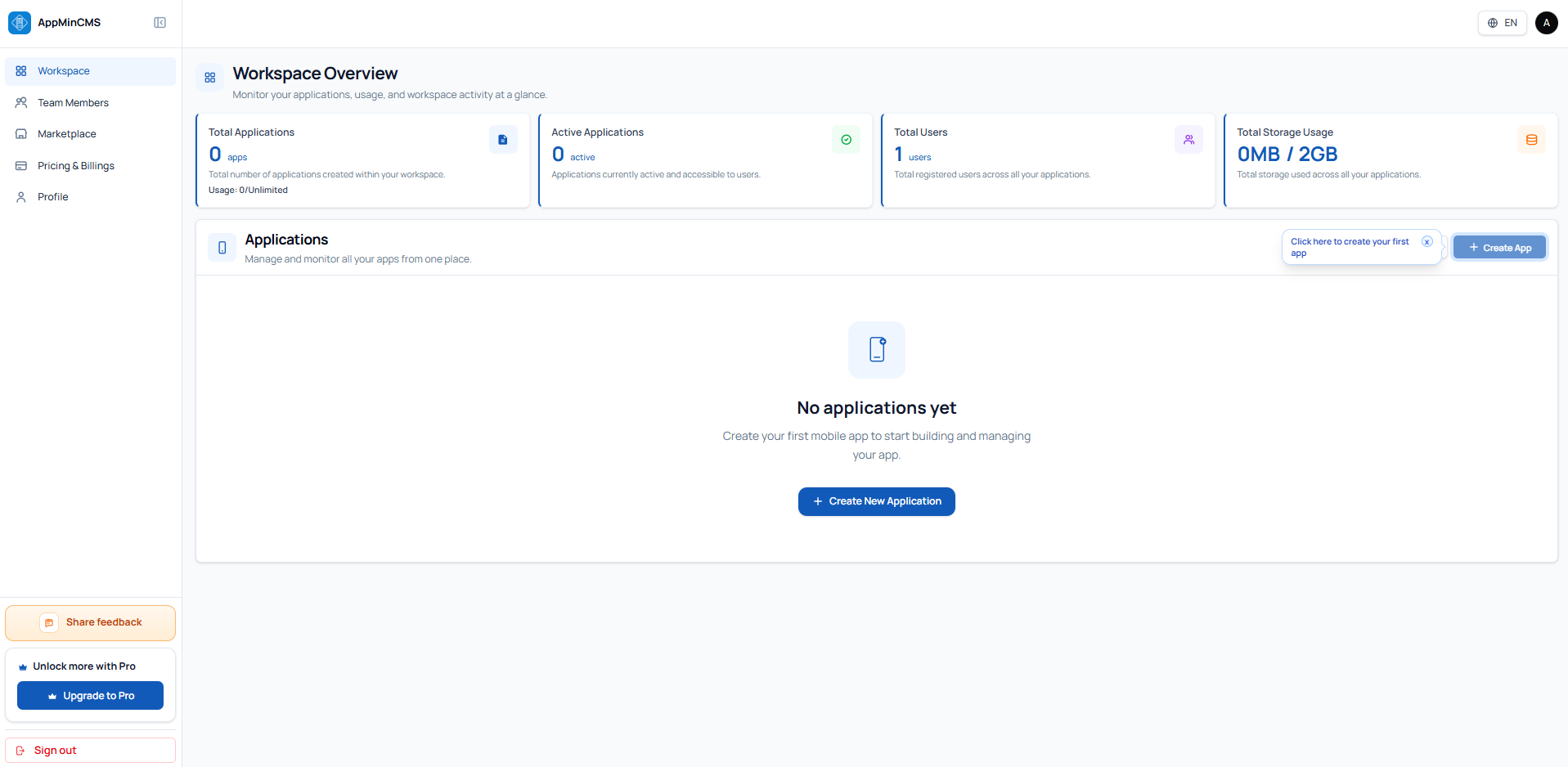Click the 'Unlock more with Pro' text
Screen dimensions: 1568x767
click(x=84, y=666)
